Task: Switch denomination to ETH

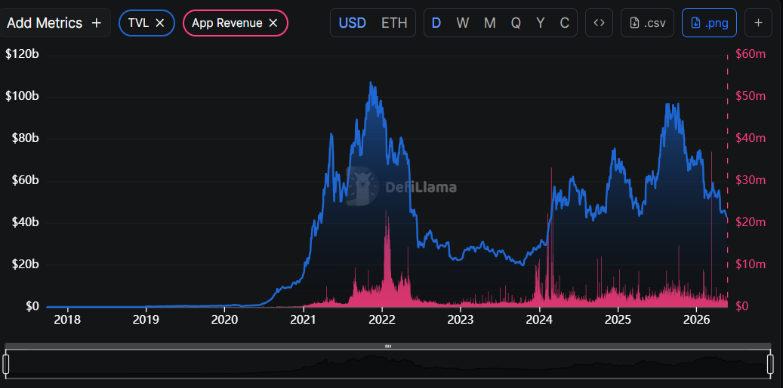Action: coord(394,23)
